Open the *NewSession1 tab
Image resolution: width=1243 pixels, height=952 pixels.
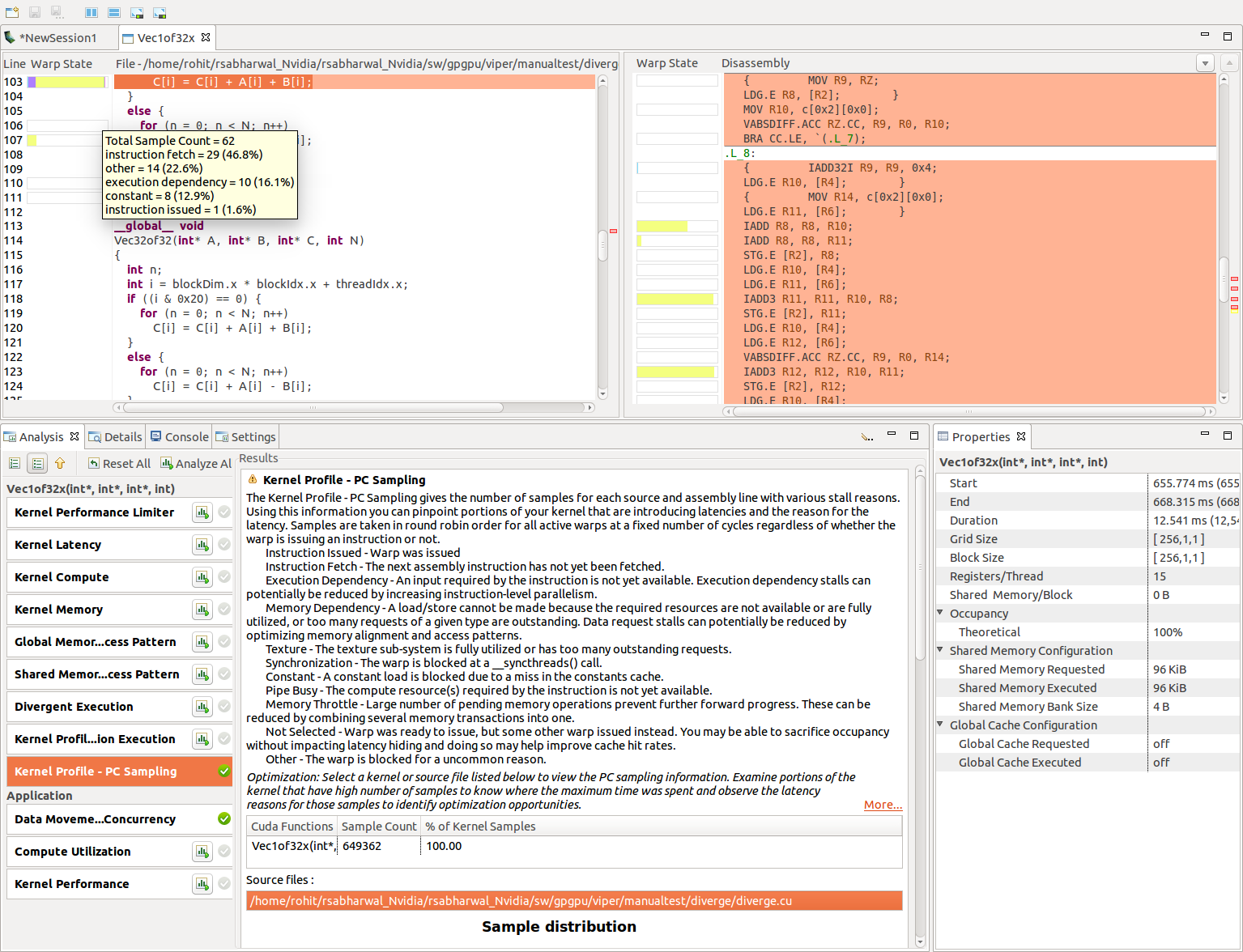pyautogui.click(x=57, y=38)
